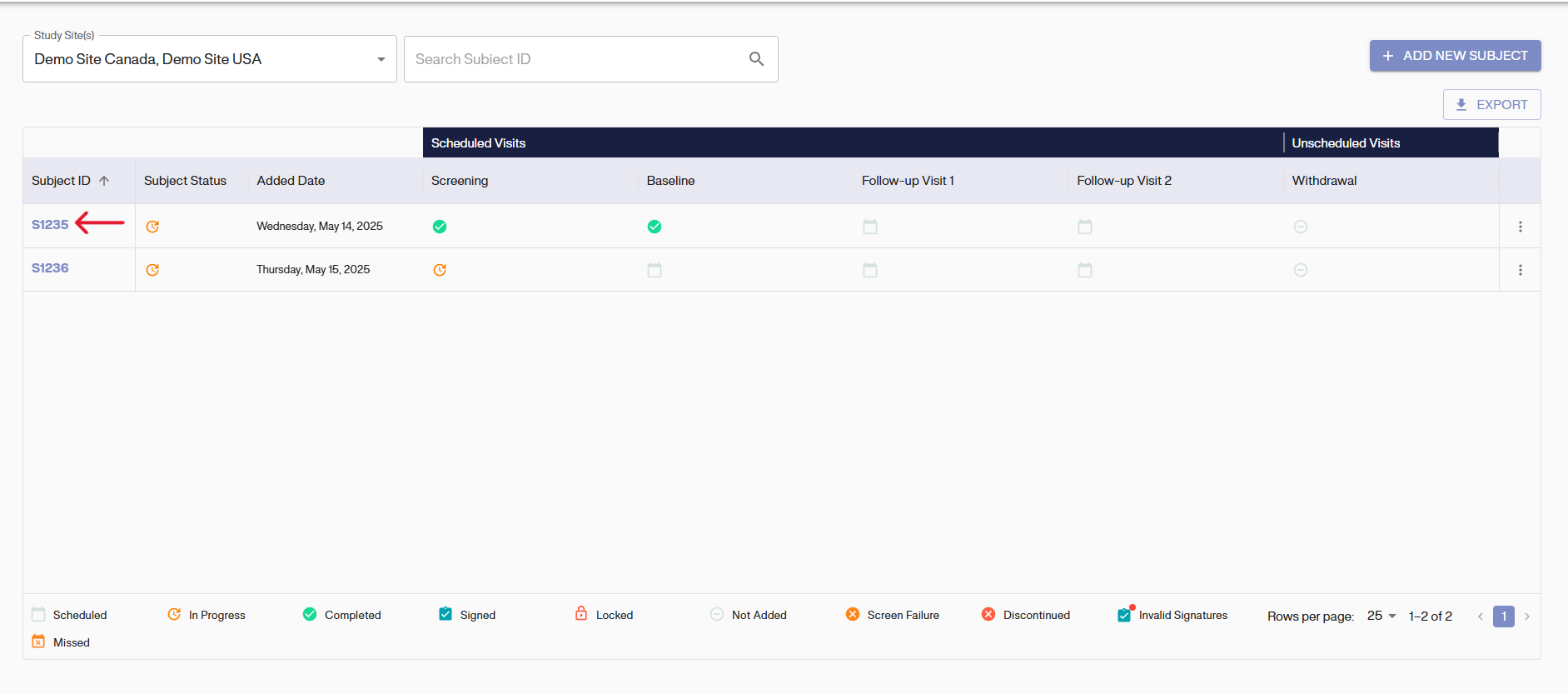Click S1235 completed Screening checkmark icon
This screenshot has height=694, width=1568.
coord(440,227)
